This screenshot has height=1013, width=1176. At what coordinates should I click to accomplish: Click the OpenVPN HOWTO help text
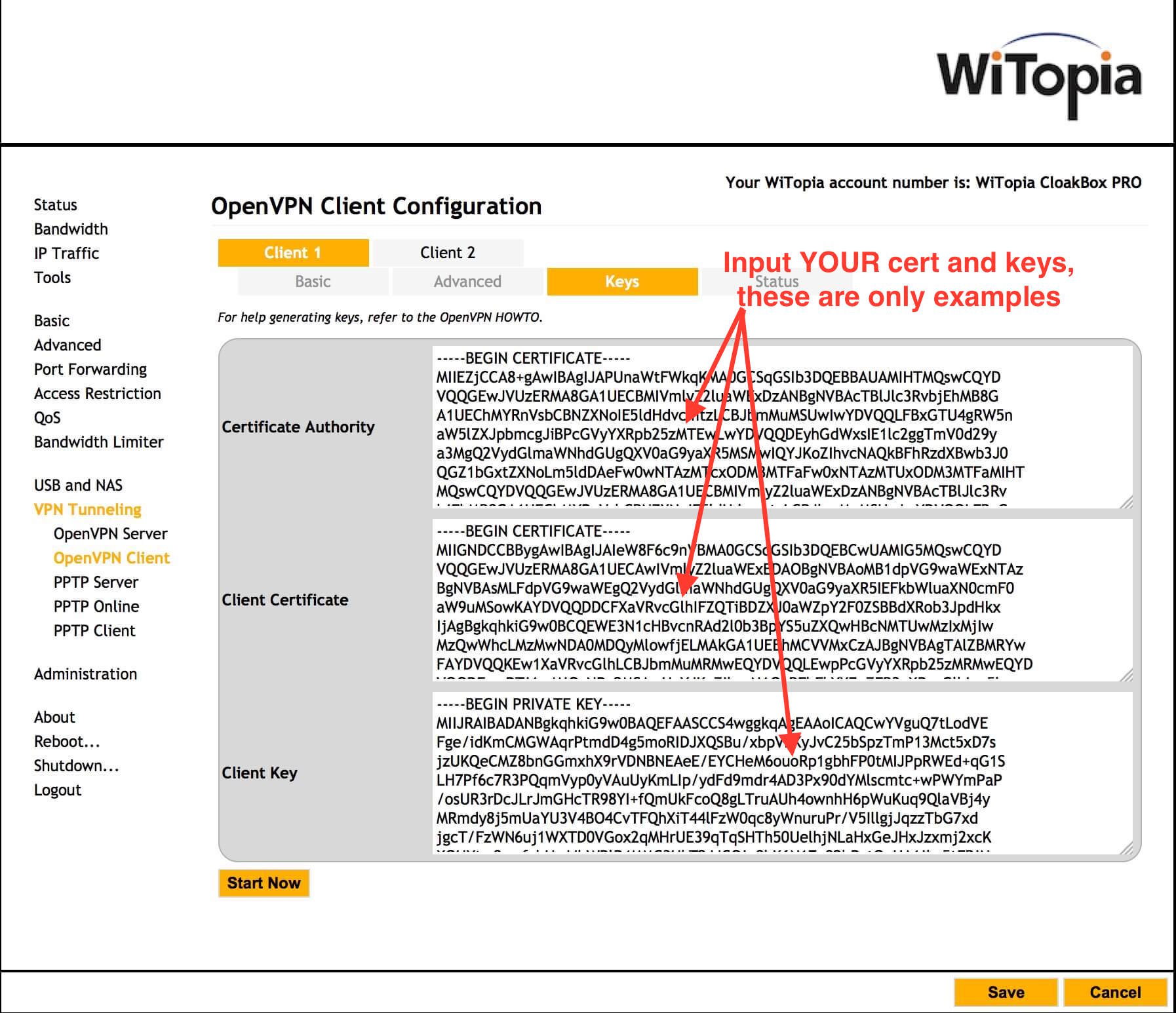click(380, 318)
